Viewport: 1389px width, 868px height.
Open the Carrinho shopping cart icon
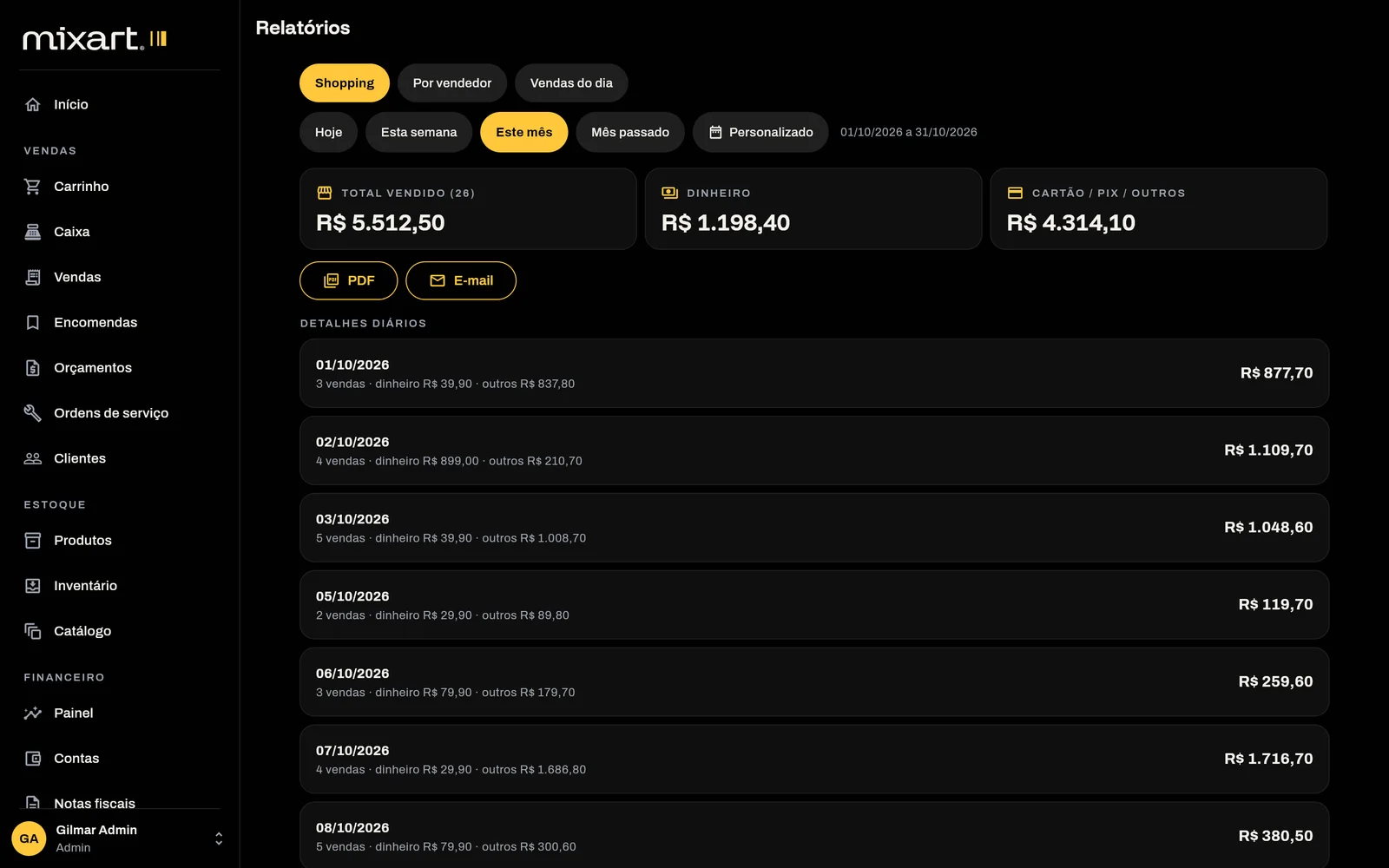[x=33, y=187]
